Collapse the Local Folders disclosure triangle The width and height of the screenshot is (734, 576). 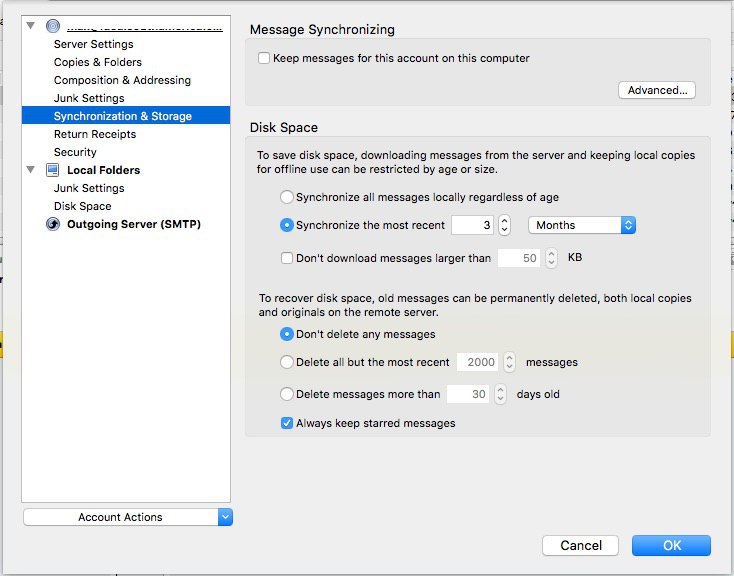tap(33, 170)
